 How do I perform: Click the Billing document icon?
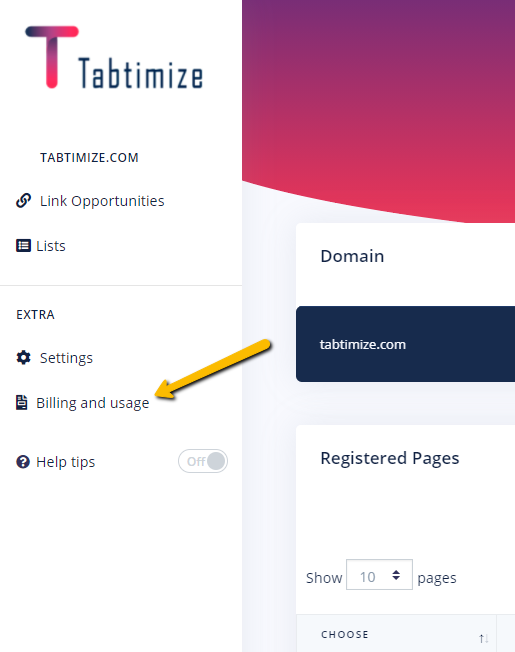(x=22, y=403)
